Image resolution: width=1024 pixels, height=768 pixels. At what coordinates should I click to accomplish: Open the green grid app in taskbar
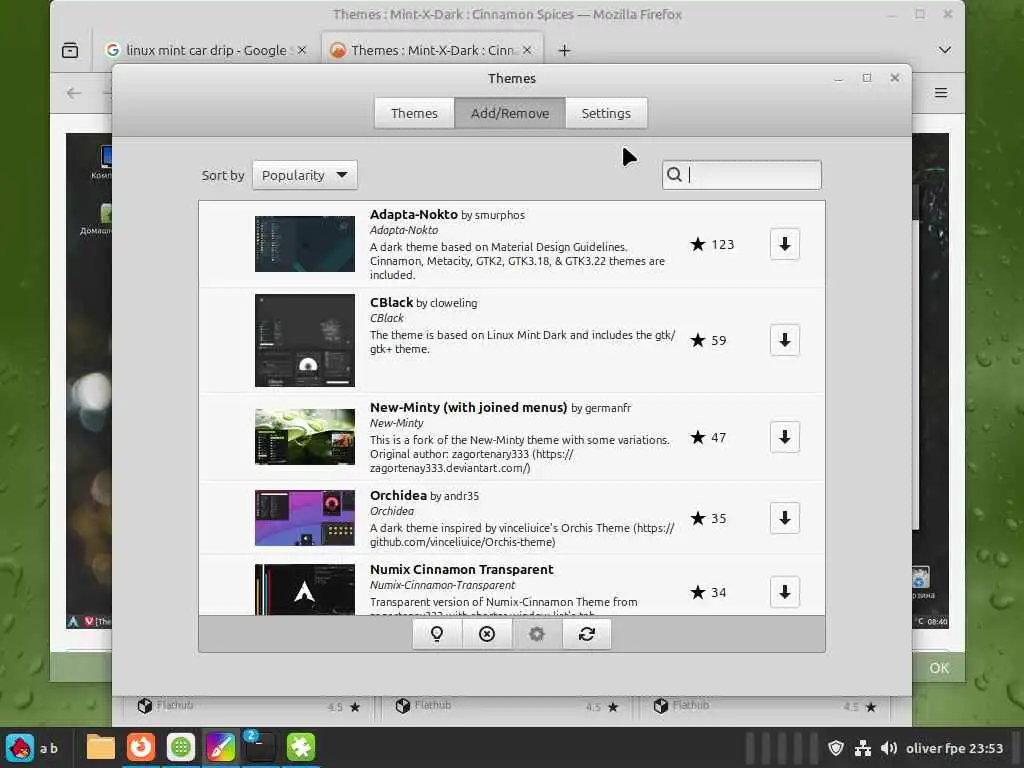pos(181,748)
